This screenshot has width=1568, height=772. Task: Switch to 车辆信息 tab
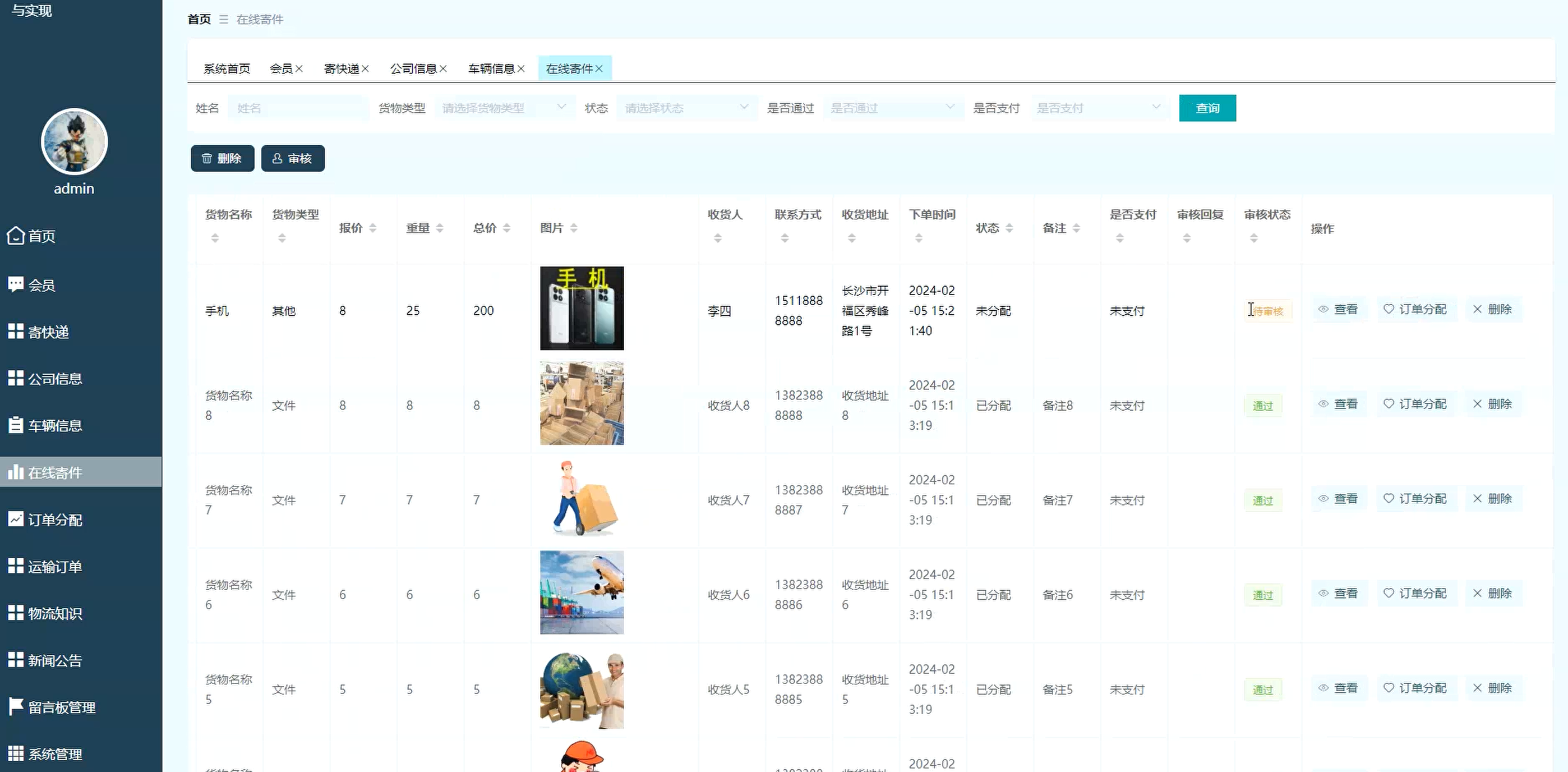pyautogui.click(x=491, y=69)
